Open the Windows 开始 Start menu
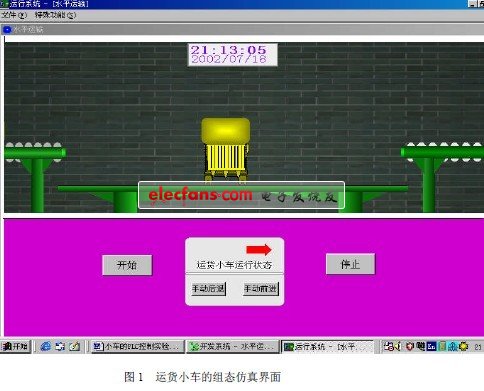The width and height of the screenshot is (484, 391). (15, 347)
